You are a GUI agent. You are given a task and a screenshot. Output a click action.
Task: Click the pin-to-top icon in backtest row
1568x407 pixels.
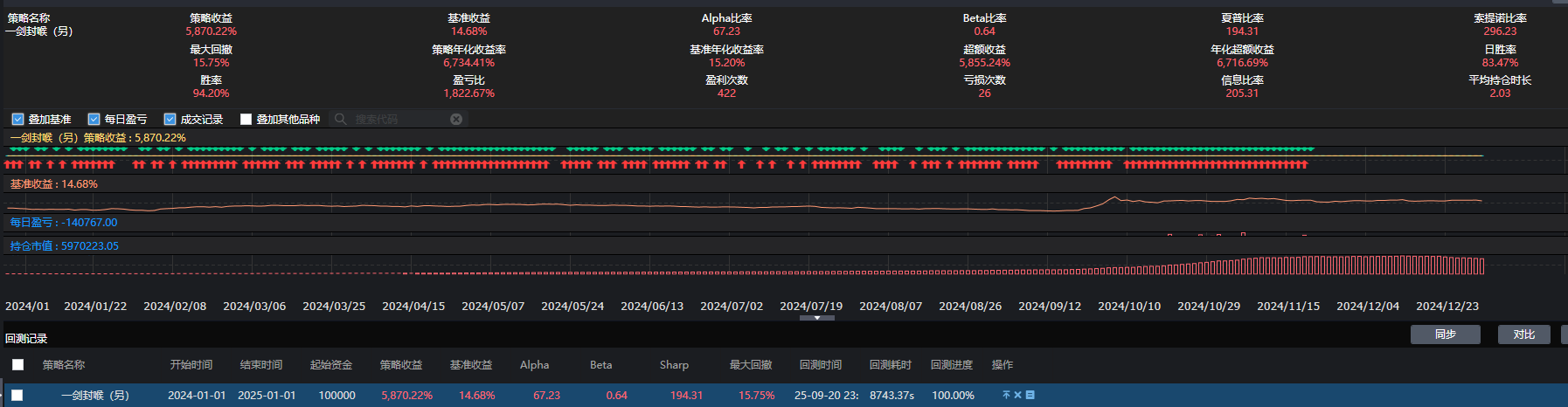(x=1006, y=395)
